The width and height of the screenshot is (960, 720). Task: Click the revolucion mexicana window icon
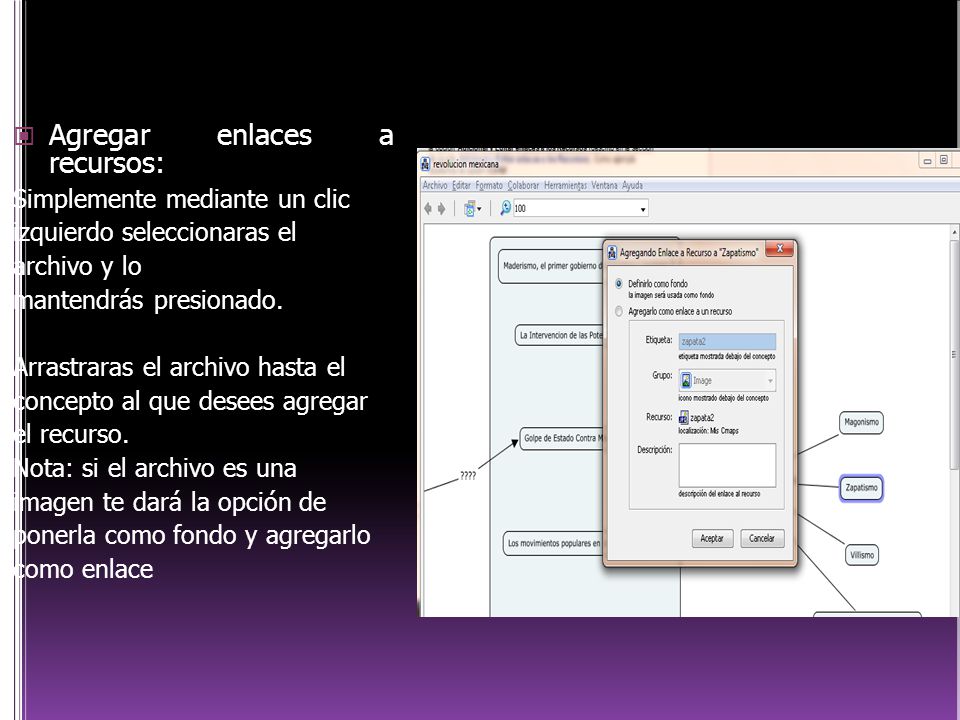point(426,164)
